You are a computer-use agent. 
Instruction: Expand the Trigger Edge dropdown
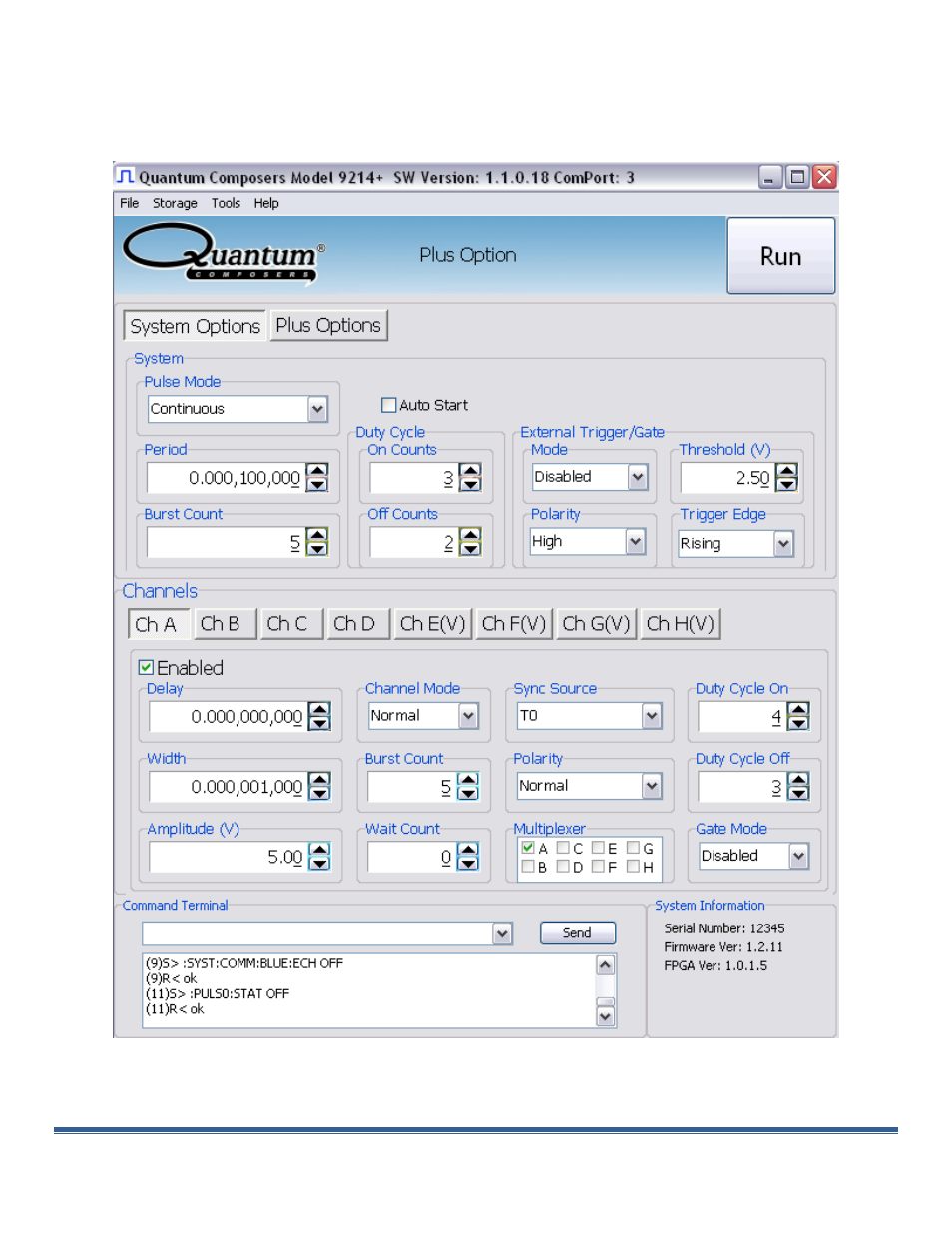783,543
